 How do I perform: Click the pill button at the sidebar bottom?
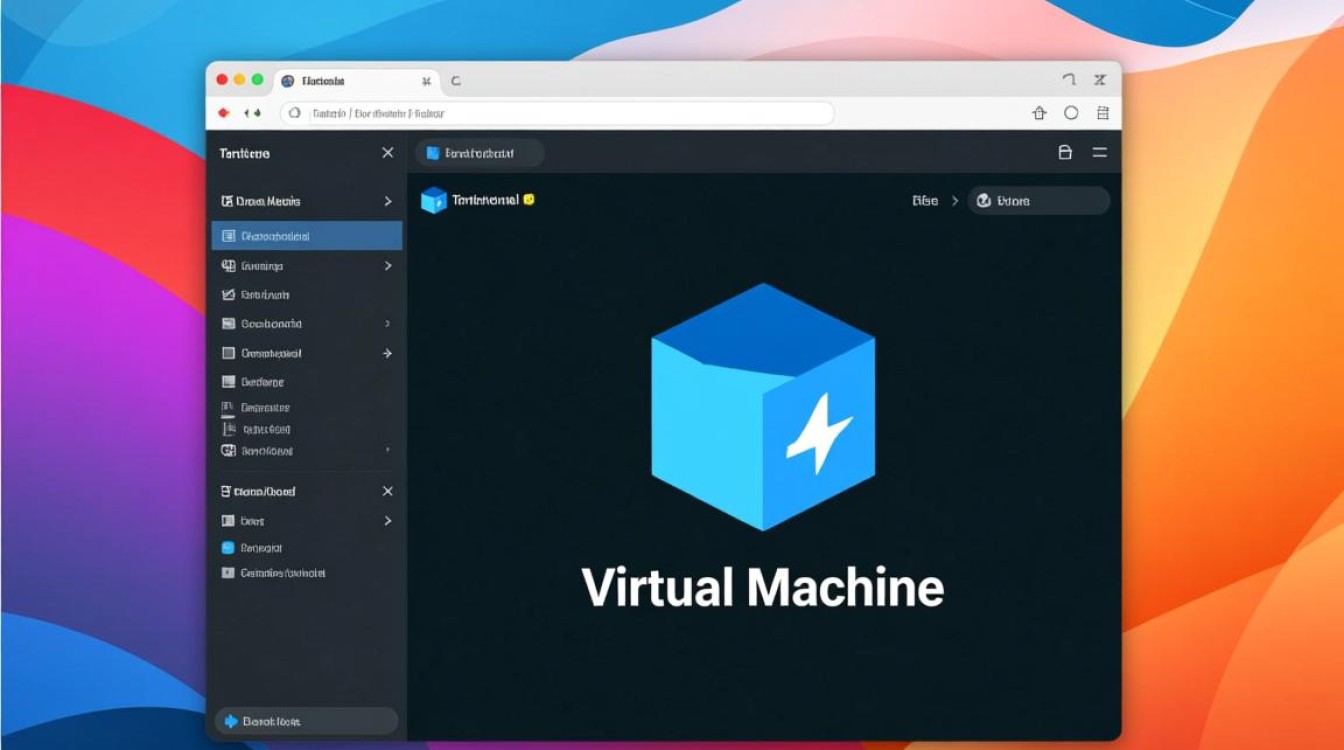click(306, 721)
